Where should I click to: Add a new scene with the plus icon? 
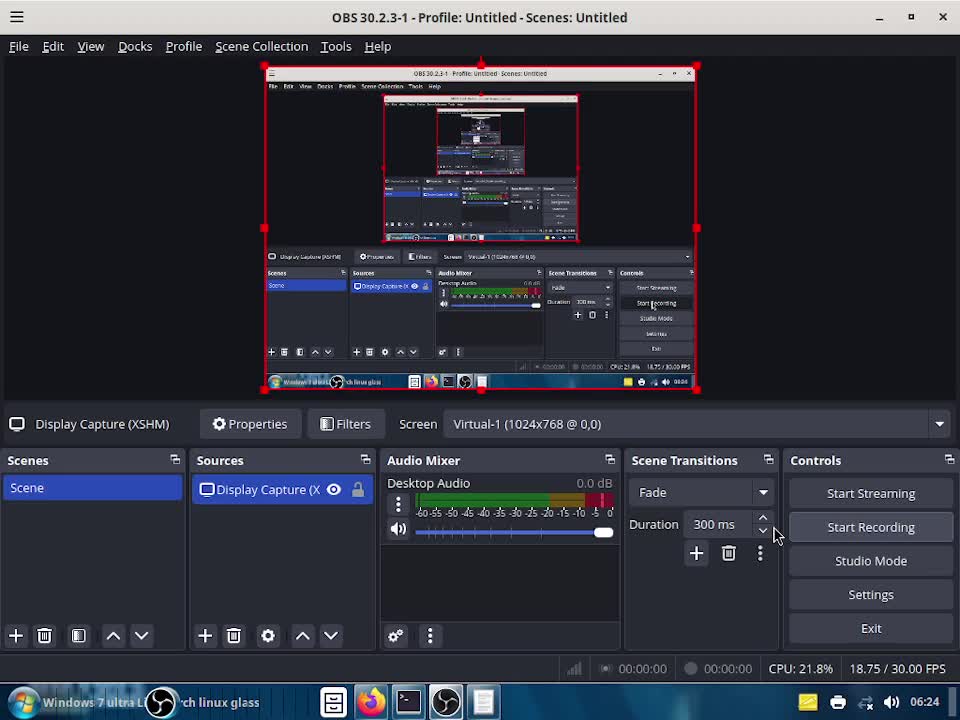click(16, 636)
